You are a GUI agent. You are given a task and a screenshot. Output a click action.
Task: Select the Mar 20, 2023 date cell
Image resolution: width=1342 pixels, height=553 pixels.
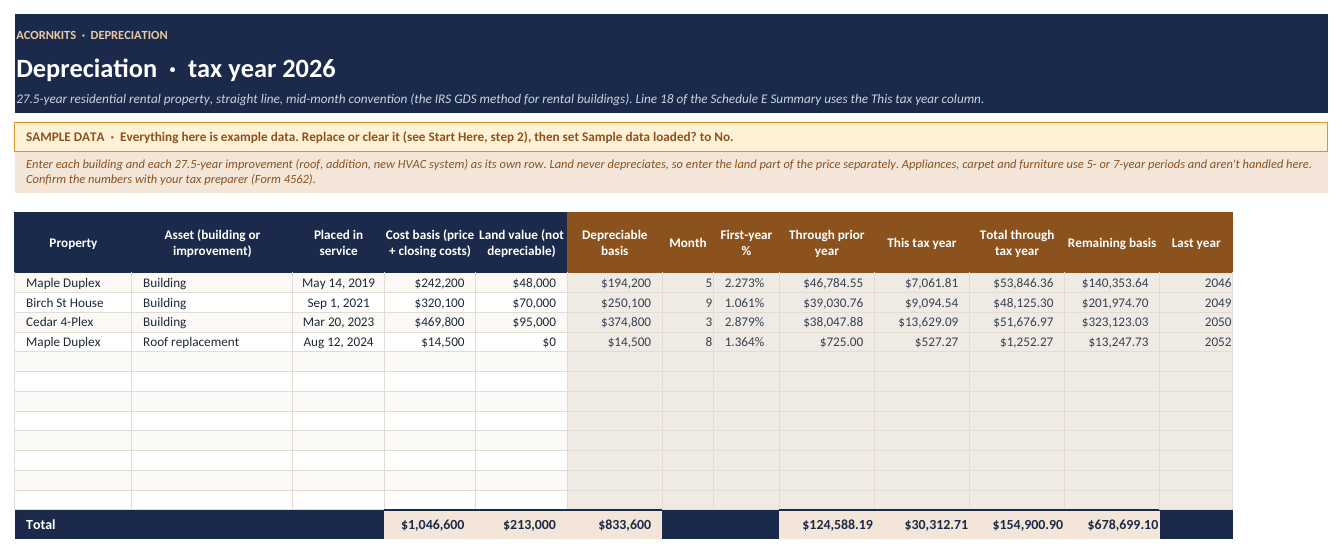(338, 322)
